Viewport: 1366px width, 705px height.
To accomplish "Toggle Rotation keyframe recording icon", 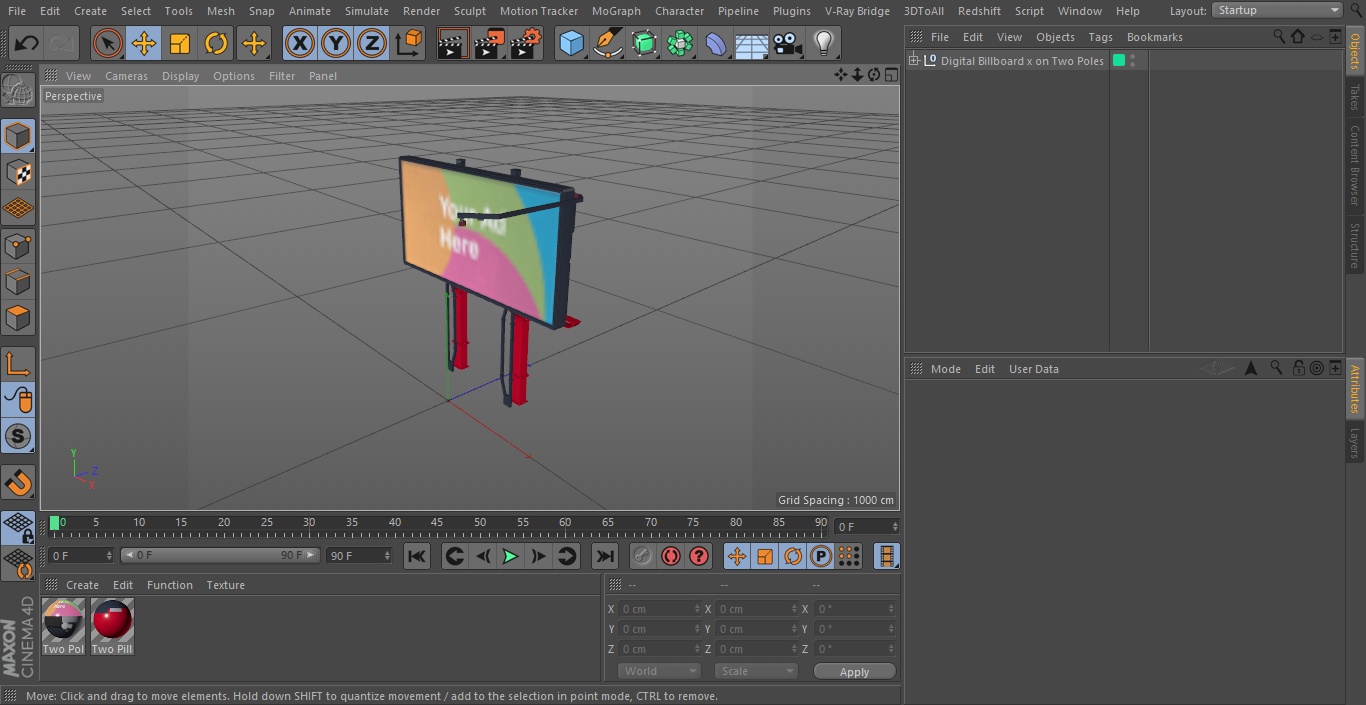I will tap(793, 556).
